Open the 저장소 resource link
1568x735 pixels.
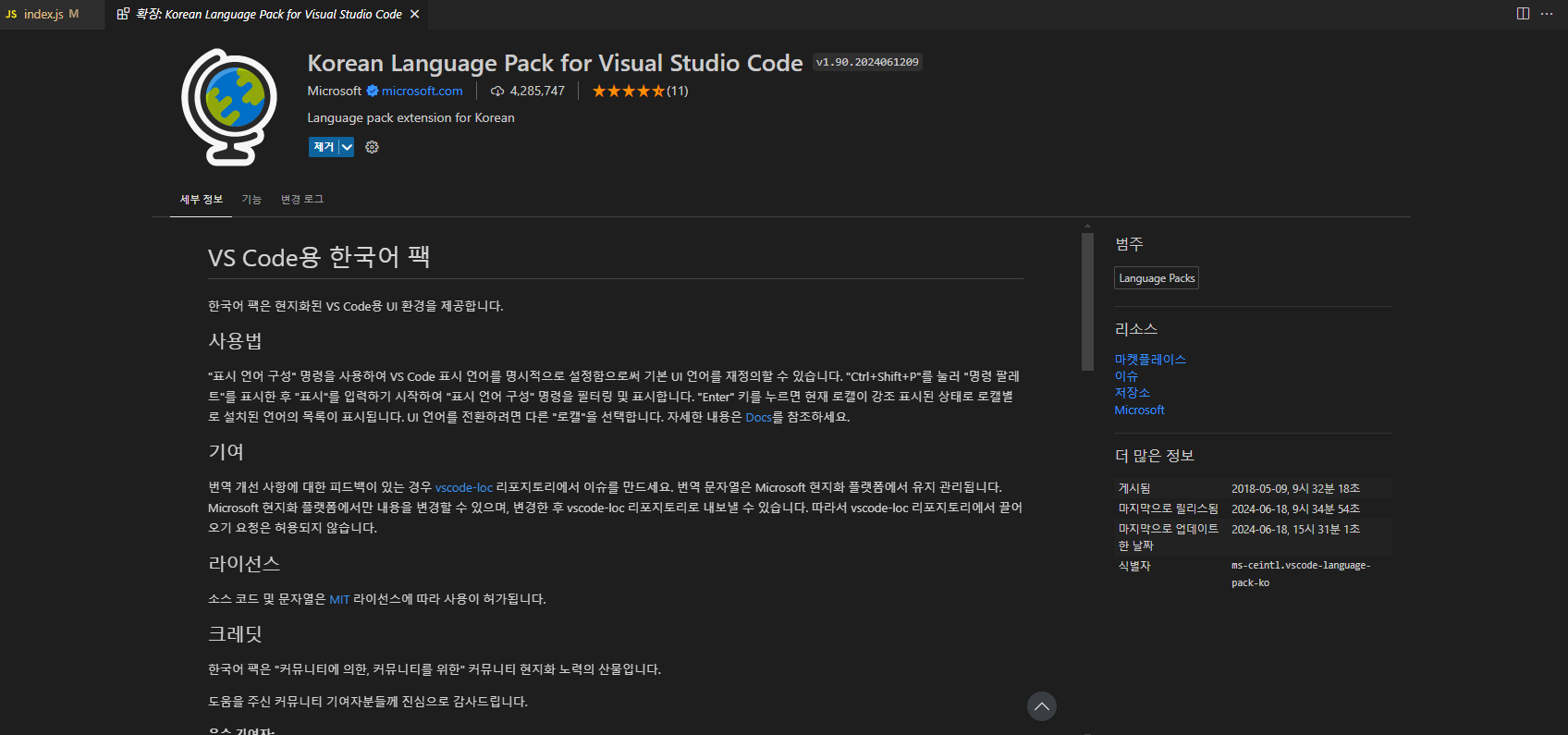point(1133,393)
